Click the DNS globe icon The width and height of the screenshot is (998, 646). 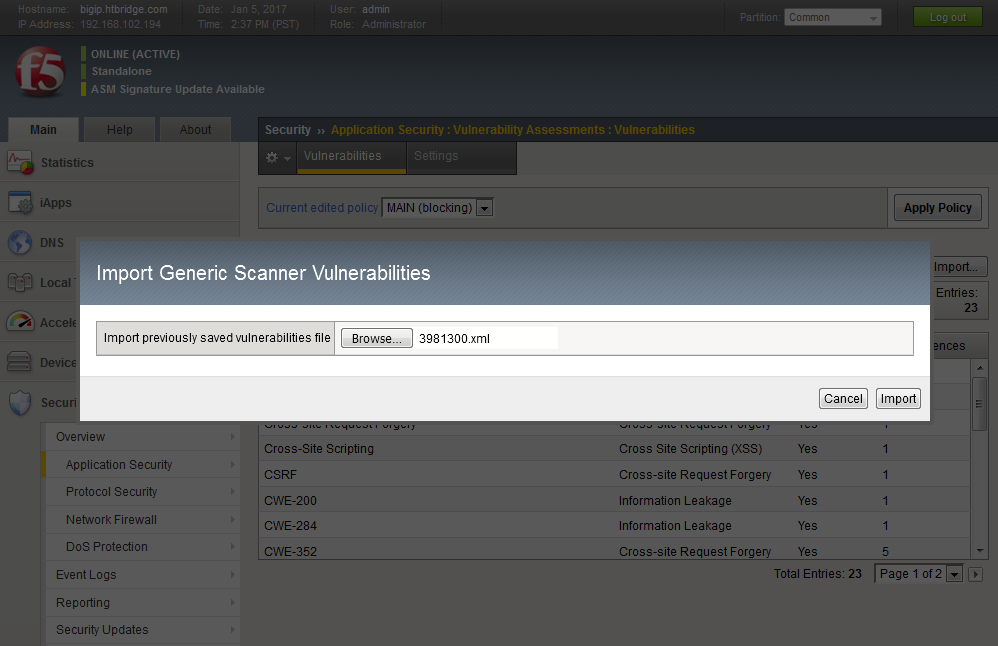click(x=20, y=242)
